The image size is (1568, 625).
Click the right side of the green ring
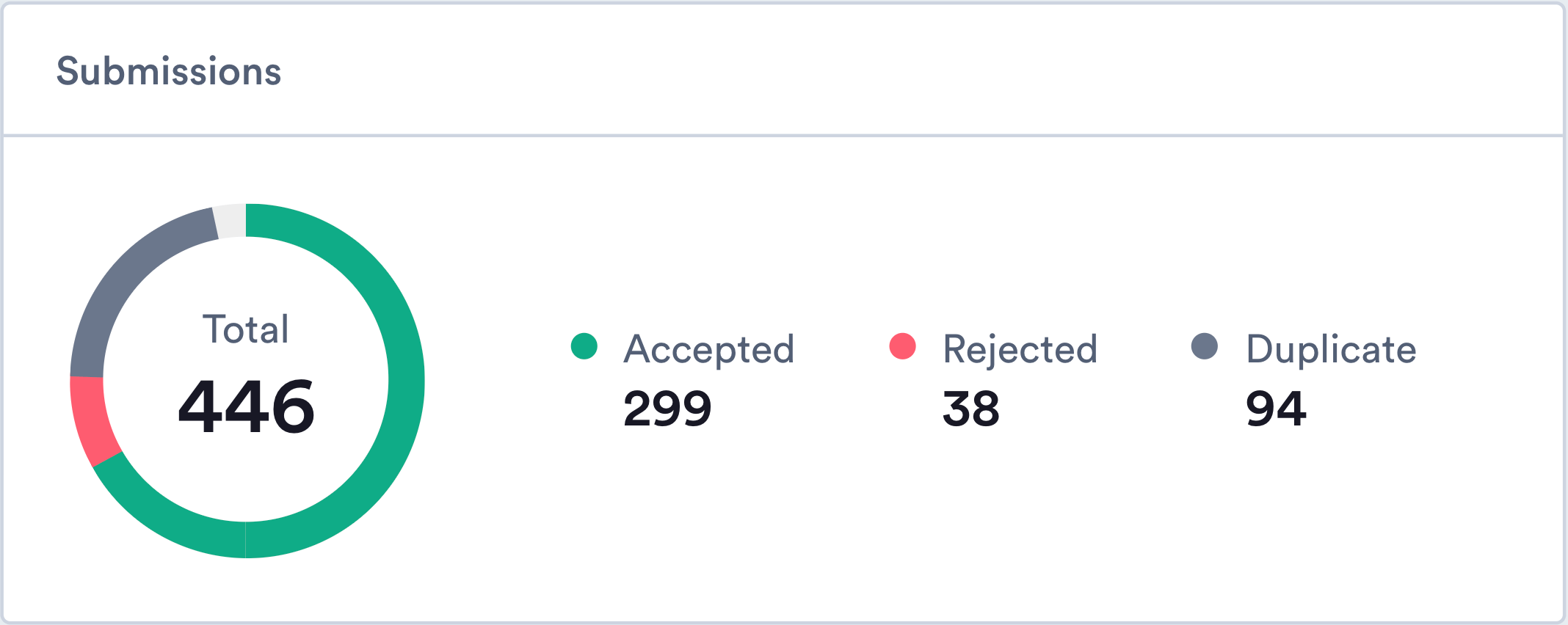(x=406, y=381)
